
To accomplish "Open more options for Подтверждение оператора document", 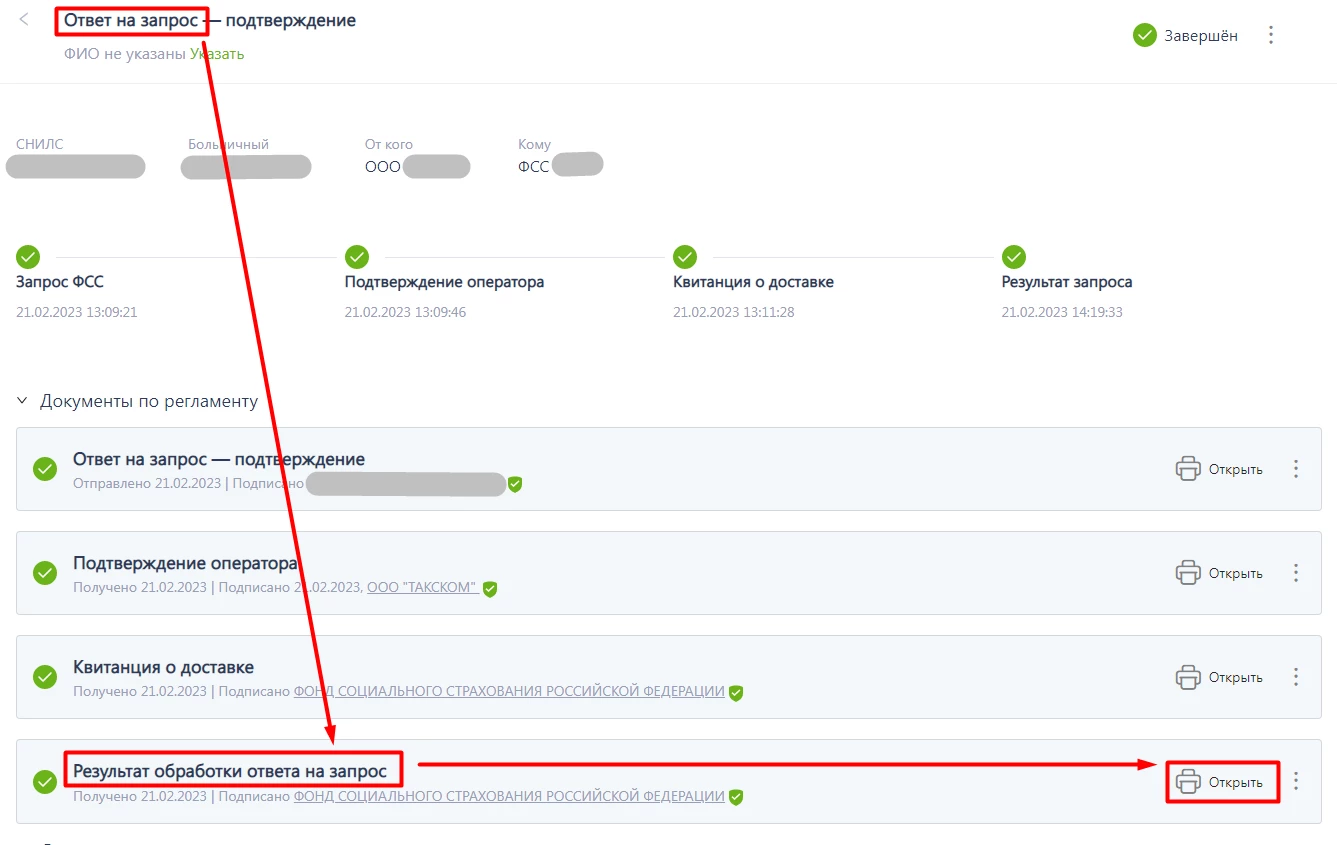I will [1296, 573].
